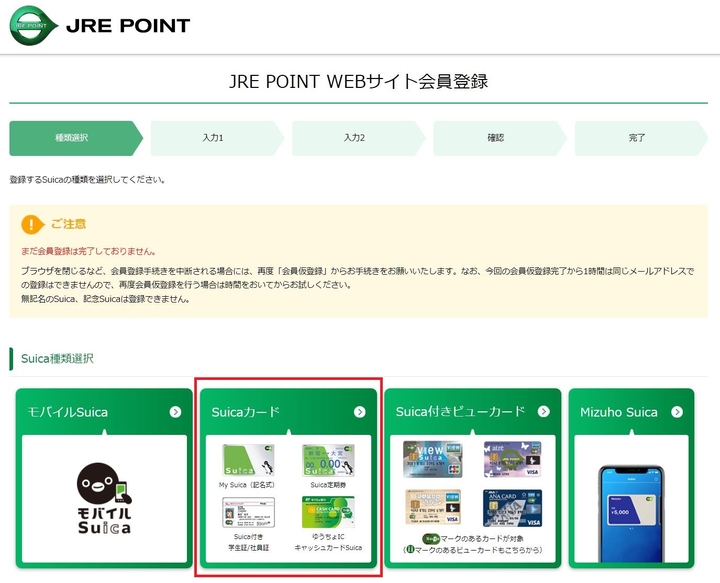Click the Suica定期券 label

tap(328, 485)
